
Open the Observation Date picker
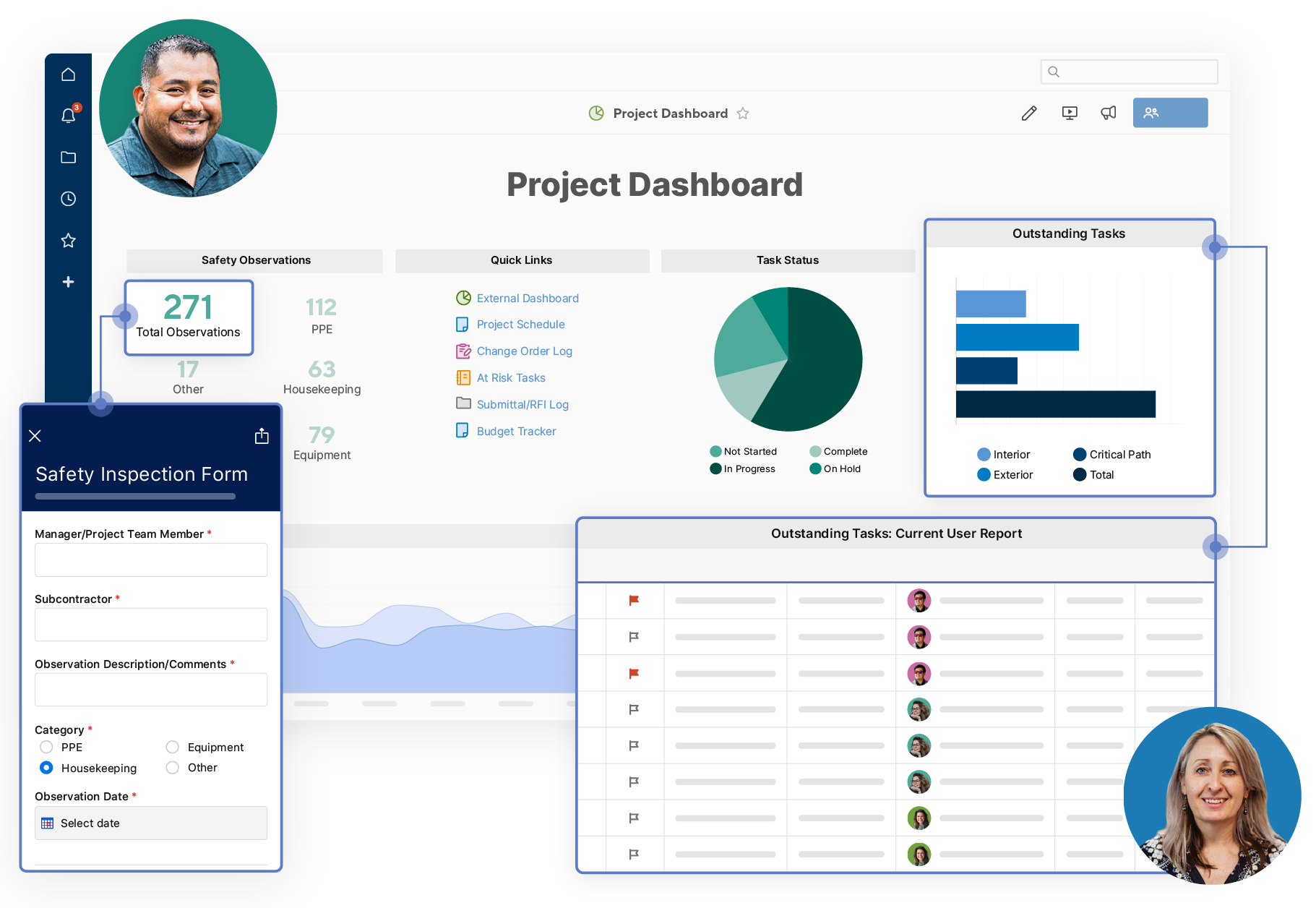tap(151, 823)
